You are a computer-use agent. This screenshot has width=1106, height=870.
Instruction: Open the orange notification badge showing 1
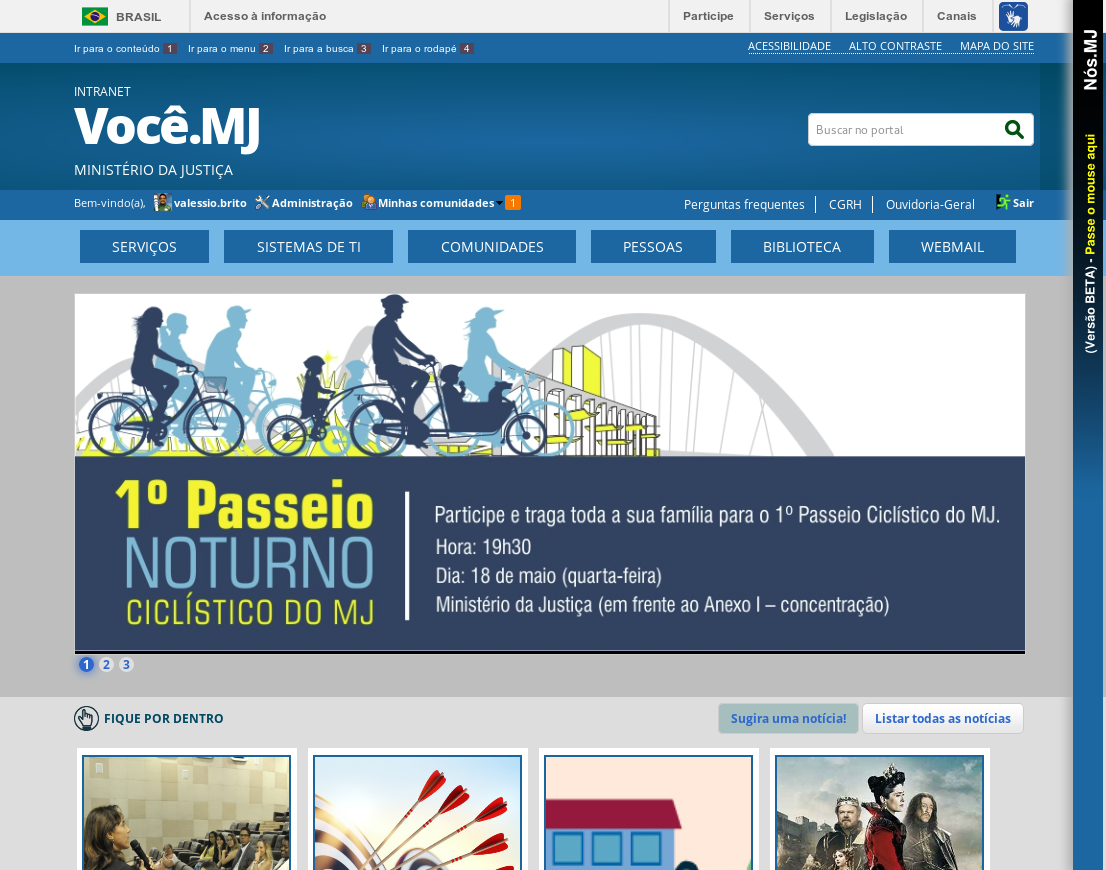tap(513, 203)
